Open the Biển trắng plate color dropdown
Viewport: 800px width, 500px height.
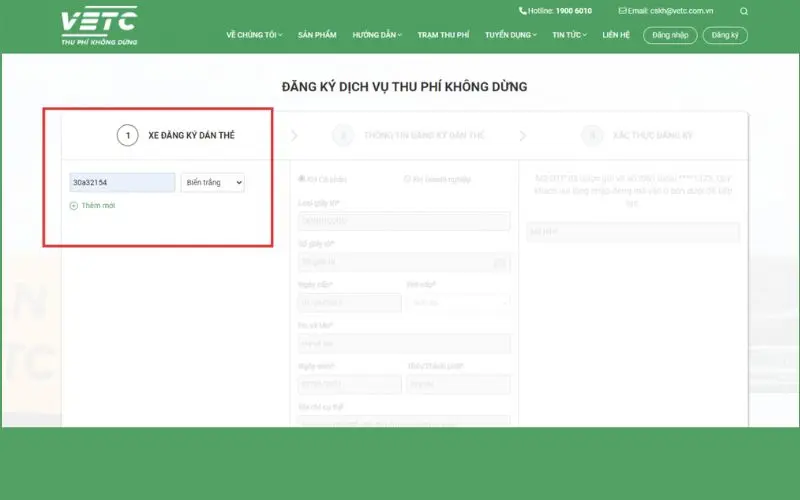212,183
